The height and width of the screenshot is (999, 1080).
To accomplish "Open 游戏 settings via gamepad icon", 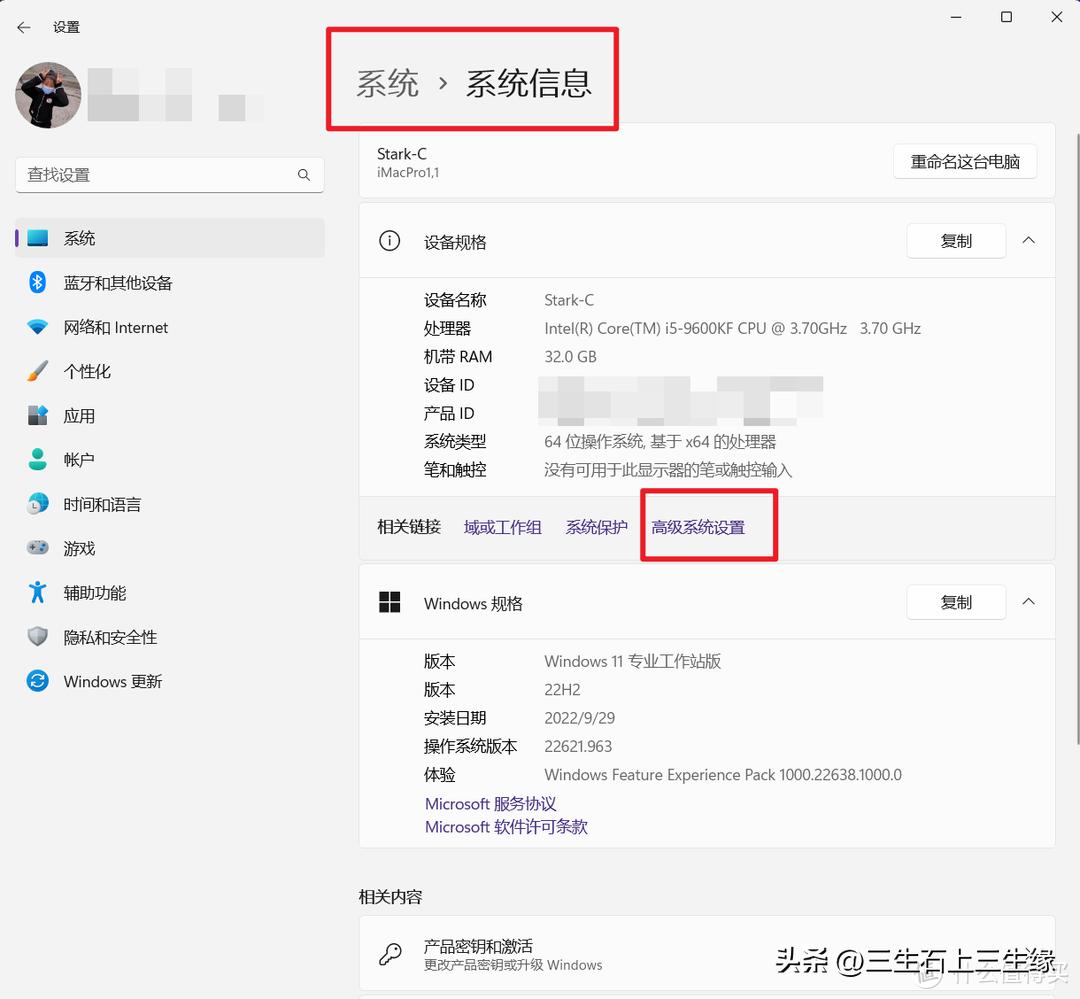I will point(36,548).
